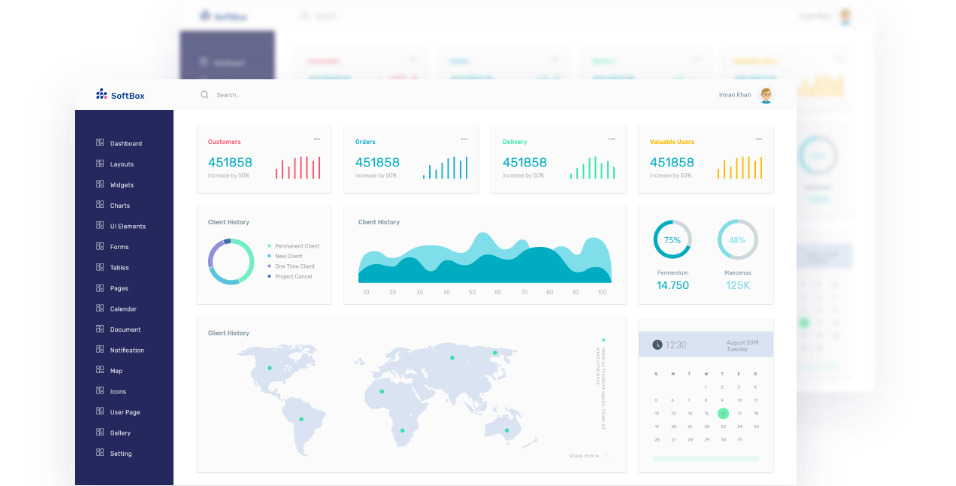Screen dimensions: 956x486
Task: Click the North America map marker
Action: pos(269,368)
